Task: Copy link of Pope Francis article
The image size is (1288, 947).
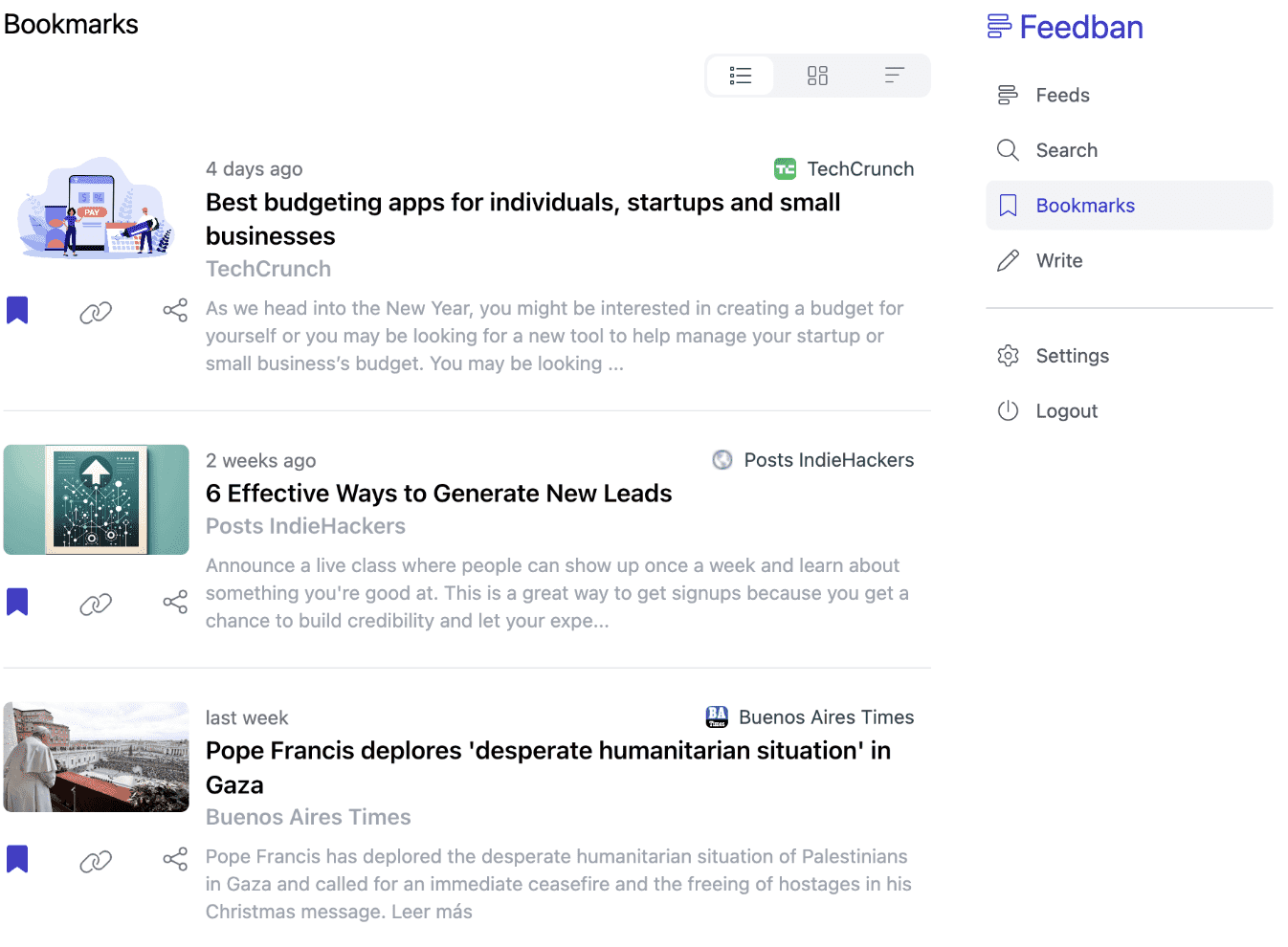Action: (96, 861)
